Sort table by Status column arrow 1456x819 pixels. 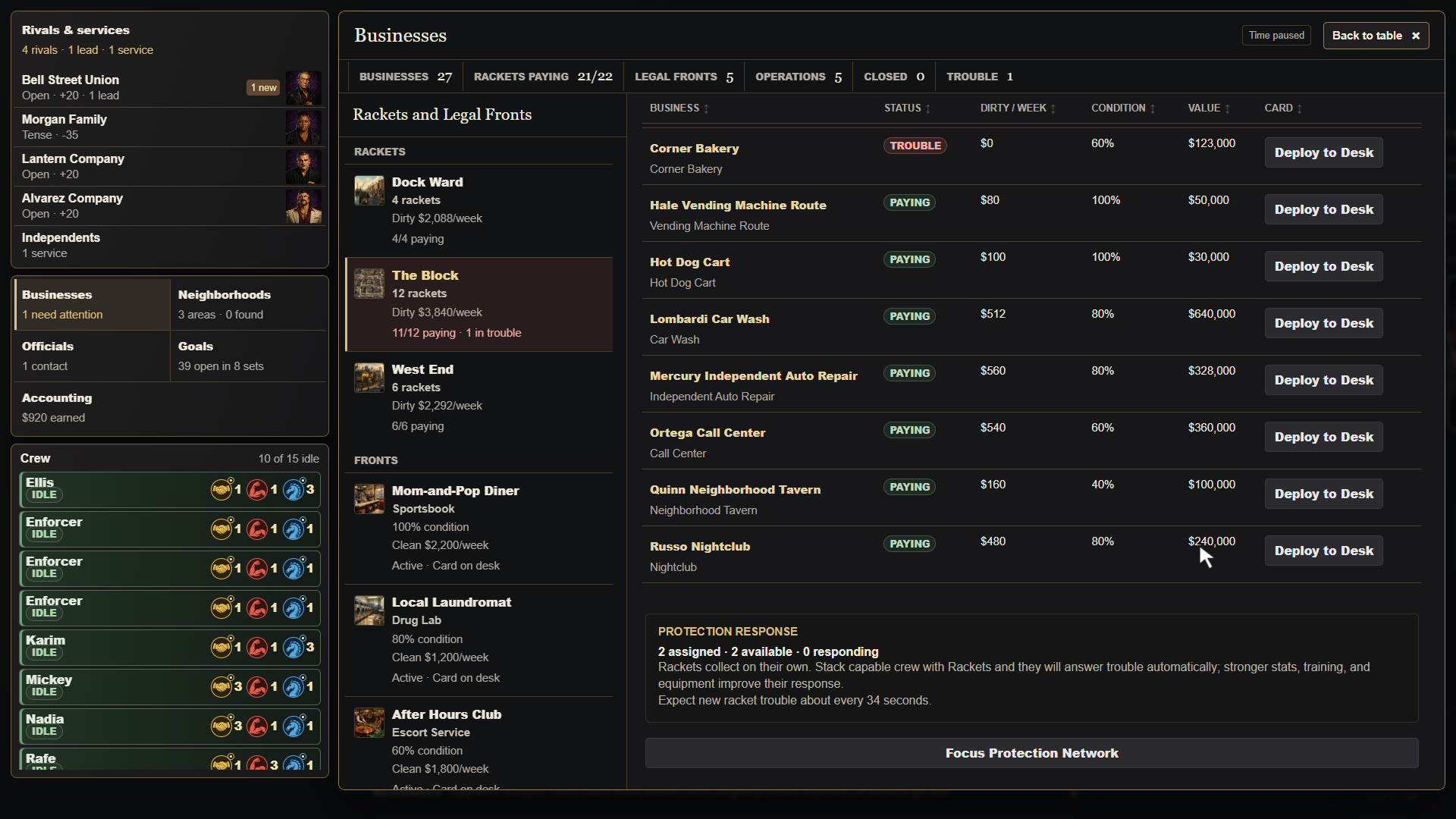click(x=927, y=108)
